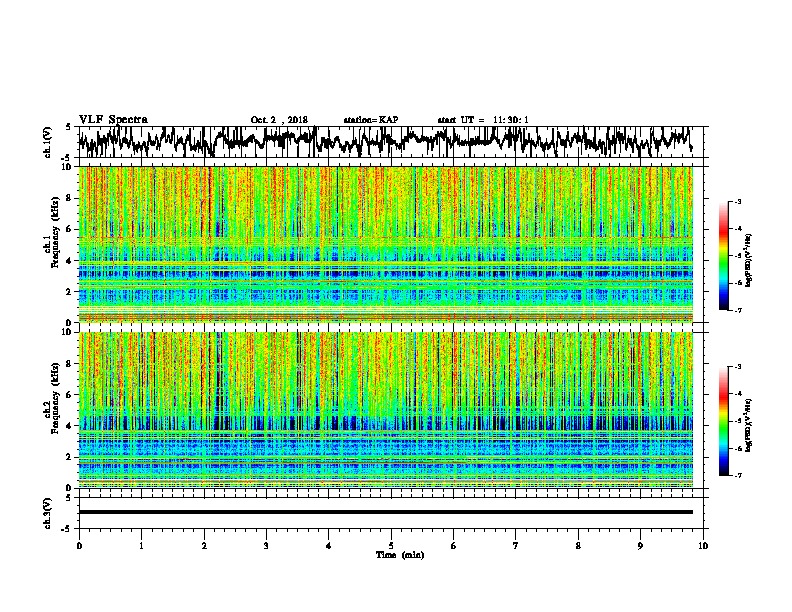This screenshot has height=612, width=792.
Task: Click the '-3' value on ch.1 colorbar
Action: [x=736, y=202]
